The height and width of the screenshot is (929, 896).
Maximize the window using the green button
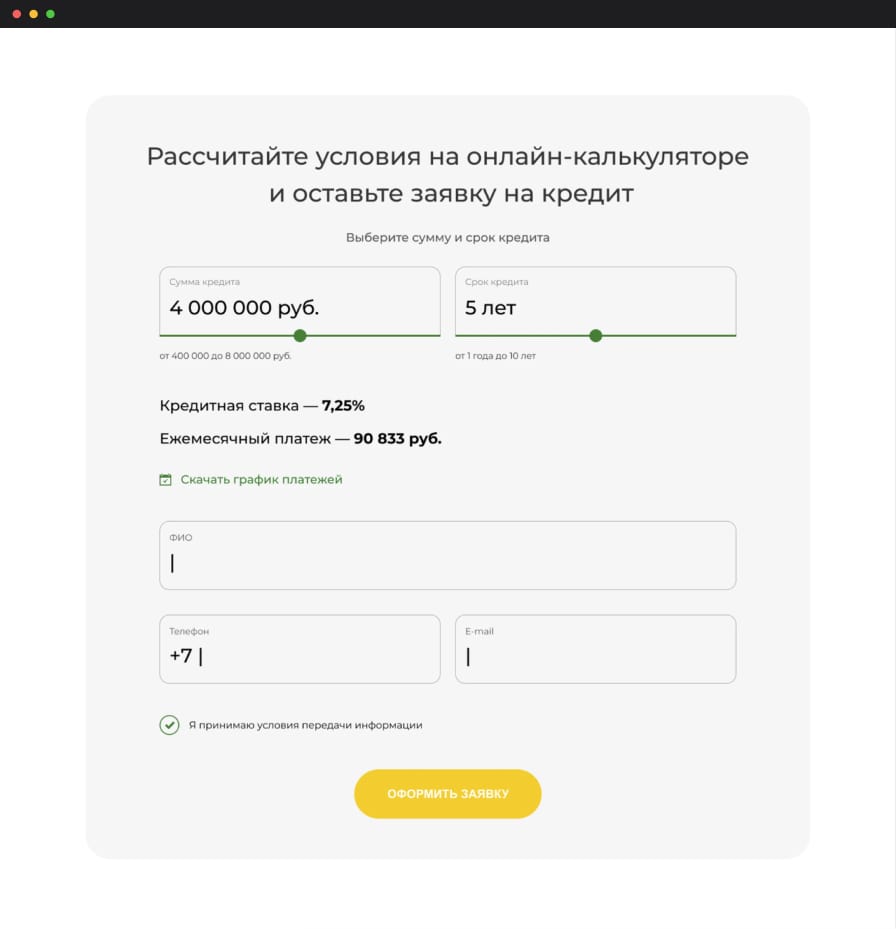click(x=50, y=14)
